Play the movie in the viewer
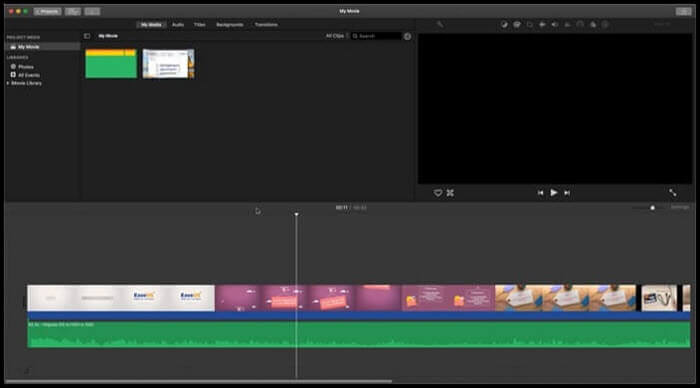This screenshot has width=700, height=388. coord(554,193)
